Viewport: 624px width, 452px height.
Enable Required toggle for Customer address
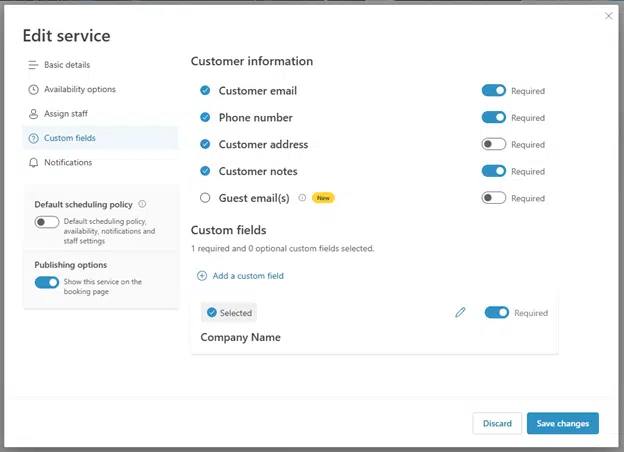tap(493, 144)
